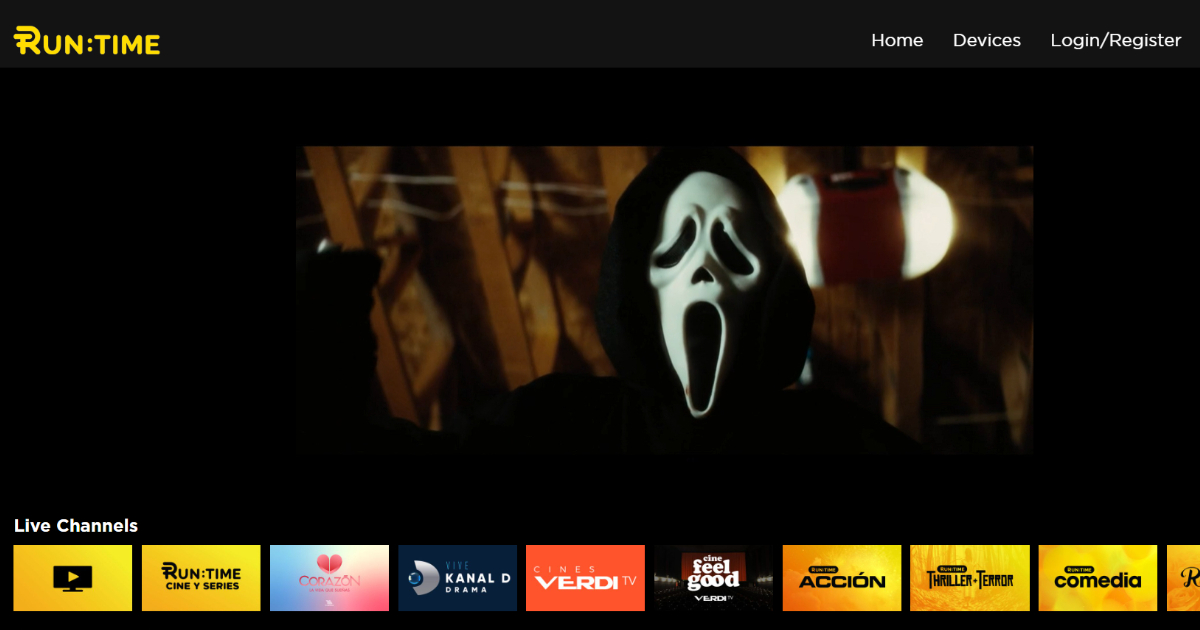Click the Cine Feel Good theater thumbnail image

point(713,578)
